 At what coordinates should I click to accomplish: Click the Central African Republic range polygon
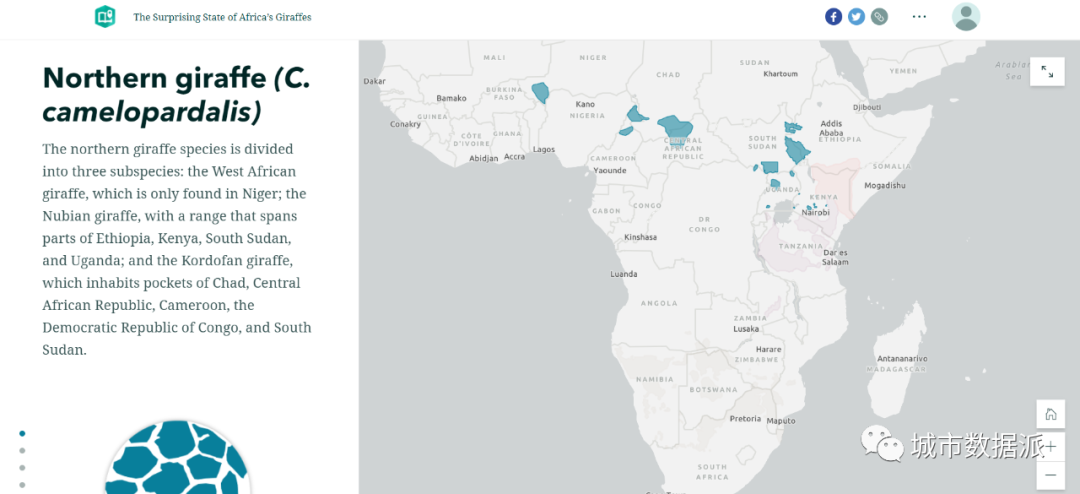[676, 127]
